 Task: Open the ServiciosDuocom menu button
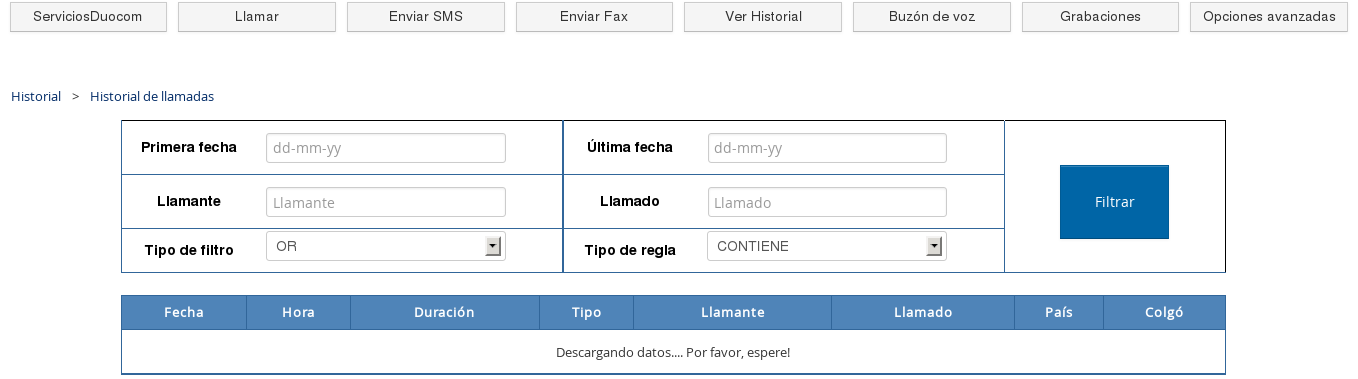88,17
